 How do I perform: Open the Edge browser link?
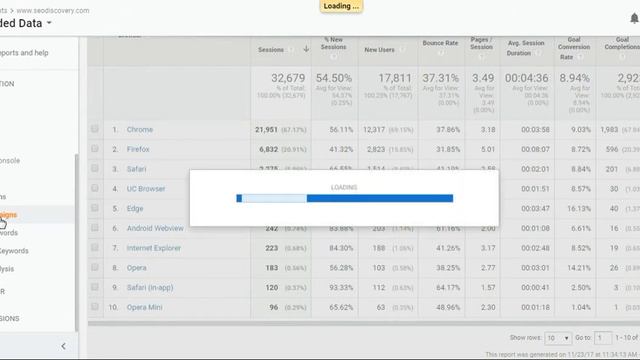coord(135,209)
